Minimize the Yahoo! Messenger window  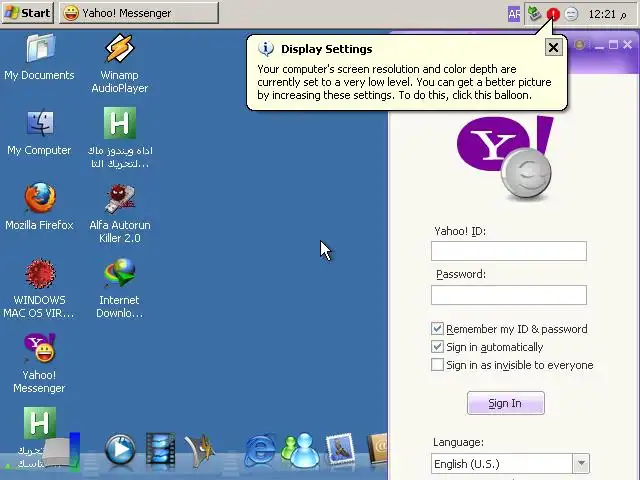tap(599, 46)
